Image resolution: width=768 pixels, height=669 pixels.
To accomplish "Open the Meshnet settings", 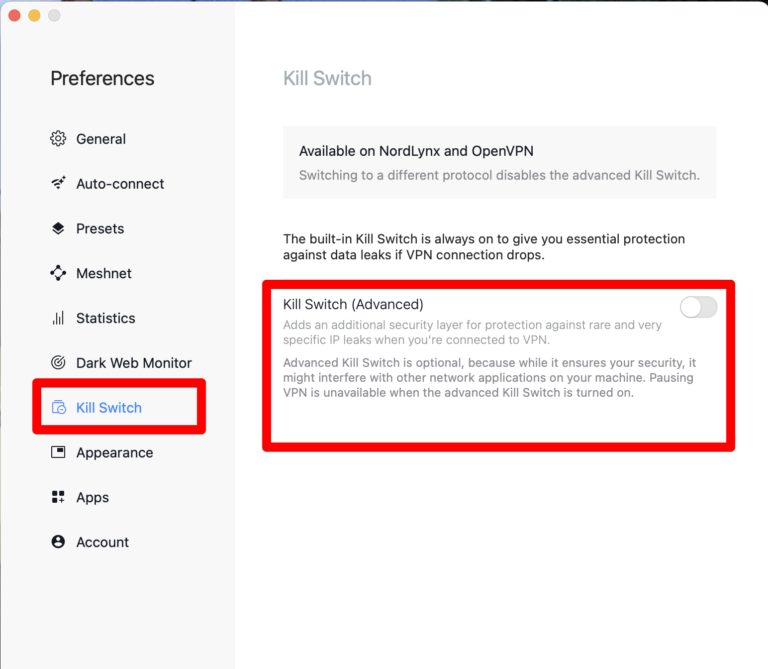I will click(x=104, y=273).
